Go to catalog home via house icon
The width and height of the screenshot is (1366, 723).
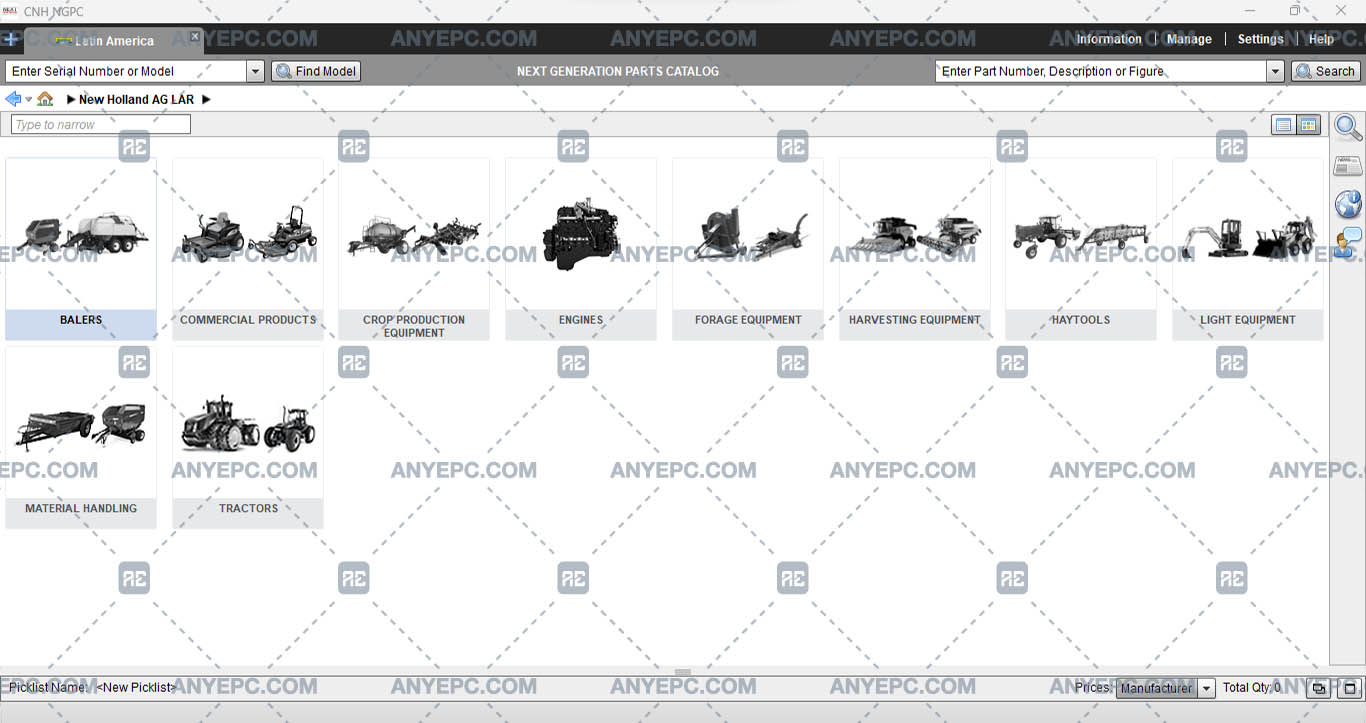pyautogui.click(x=45, y=99)
